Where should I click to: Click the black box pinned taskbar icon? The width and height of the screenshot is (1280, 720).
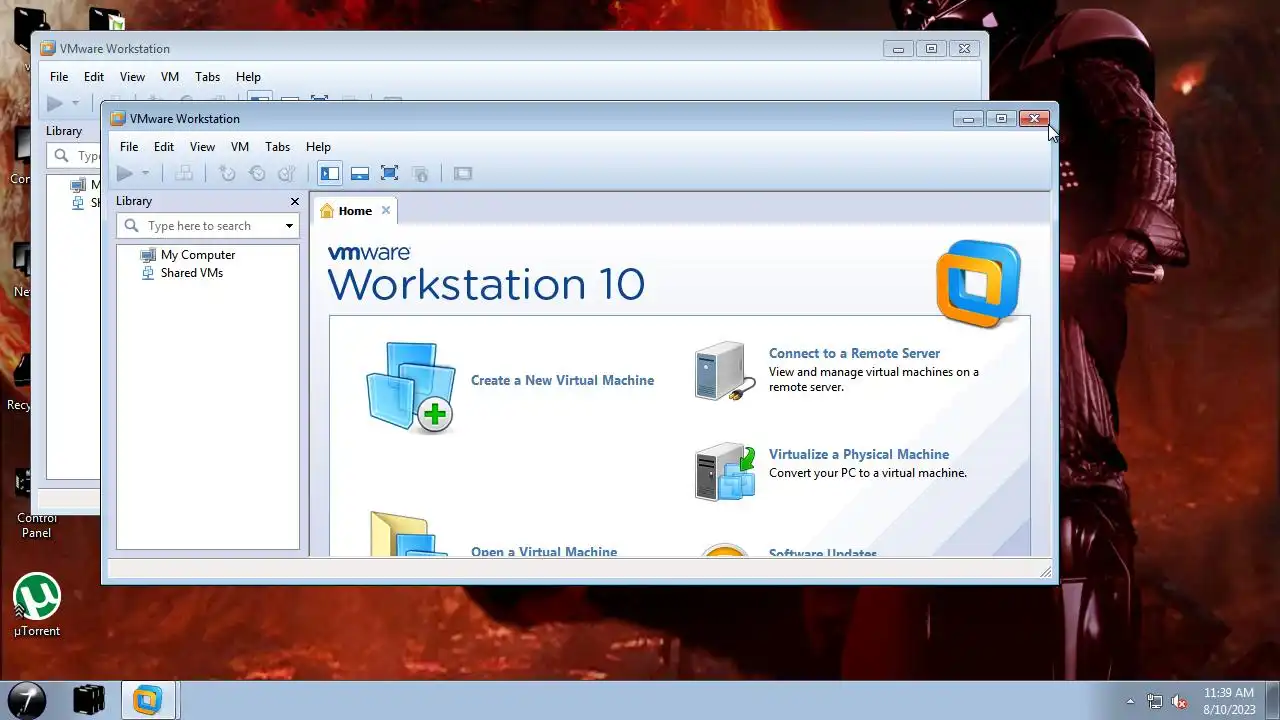click(89, 699)
